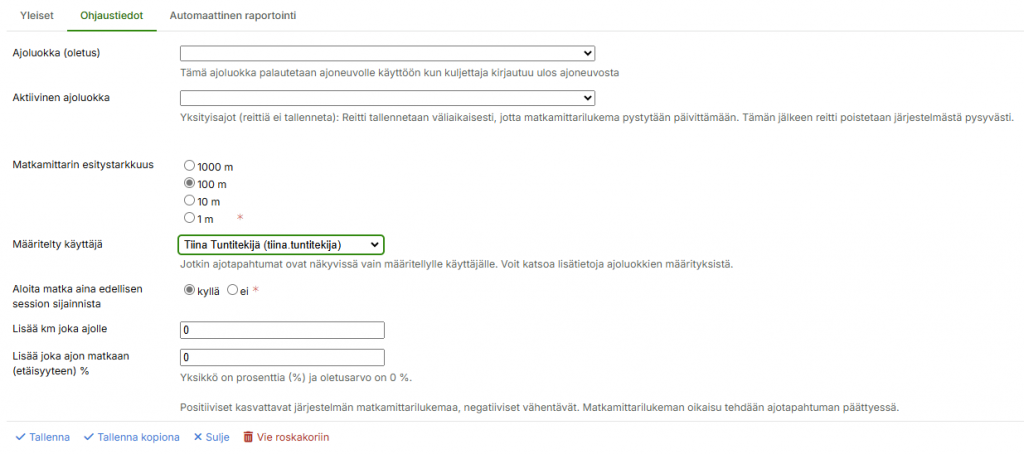This screenshot has height=454, width=1024.
Task: Click the checkmark icon beside Tallenna
Action: click(19, 437)
